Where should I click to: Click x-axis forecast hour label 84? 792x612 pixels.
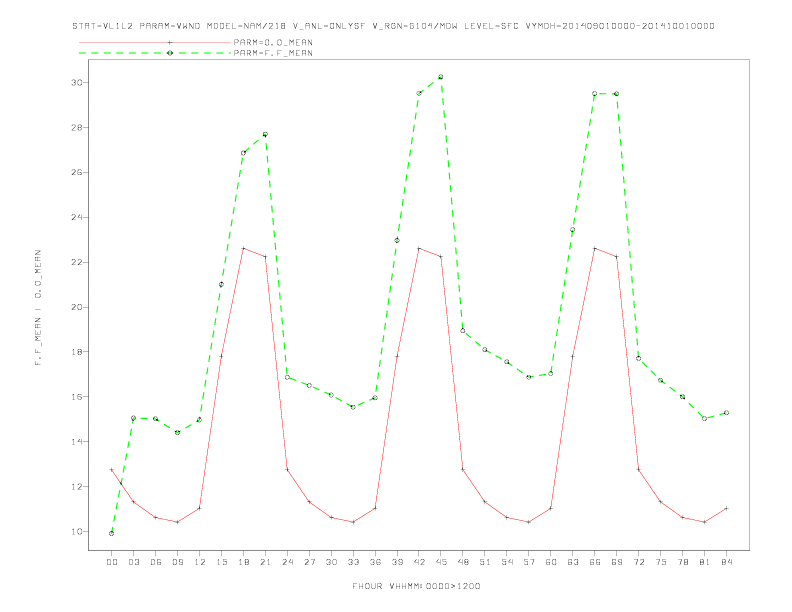coord(727,562)
